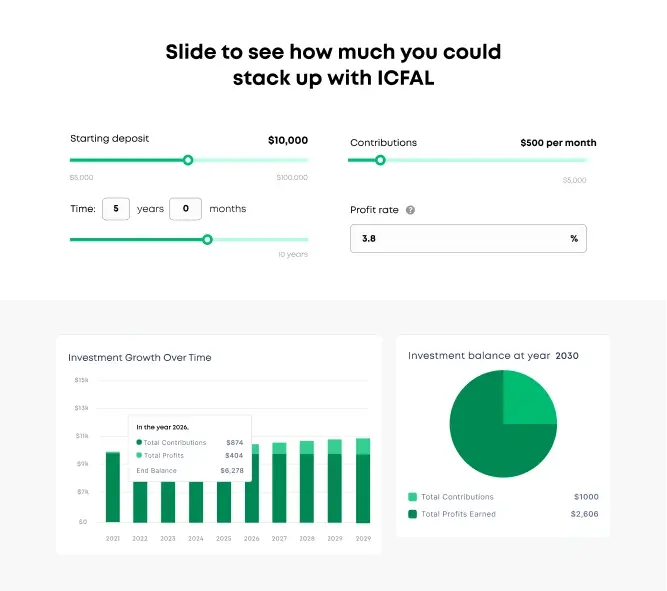Click the 2023 bar in growth chart
This screenshot has height=591, width=667.
click(x=168, y=502)
